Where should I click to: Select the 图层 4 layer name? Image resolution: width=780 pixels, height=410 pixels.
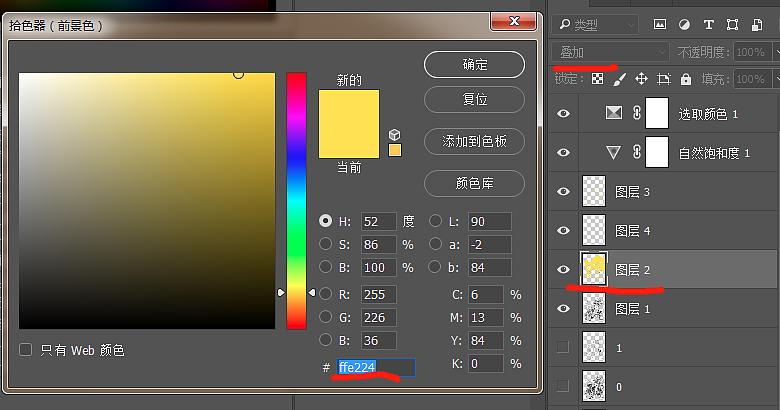click(632, 230)
